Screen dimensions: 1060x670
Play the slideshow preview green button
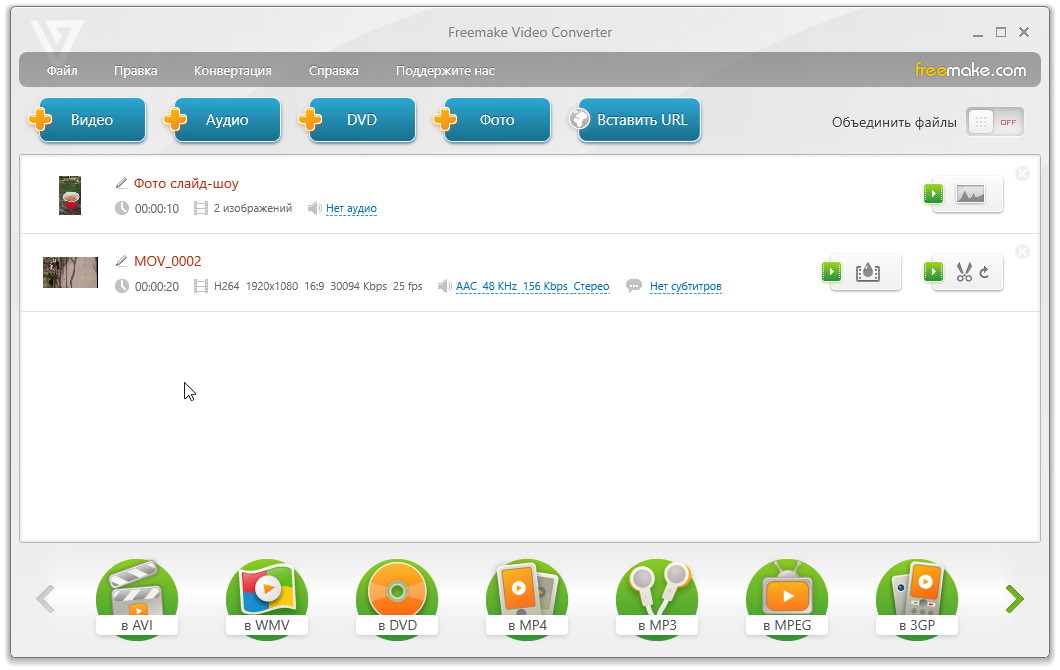pyautogui.click(x=934, y=194)
